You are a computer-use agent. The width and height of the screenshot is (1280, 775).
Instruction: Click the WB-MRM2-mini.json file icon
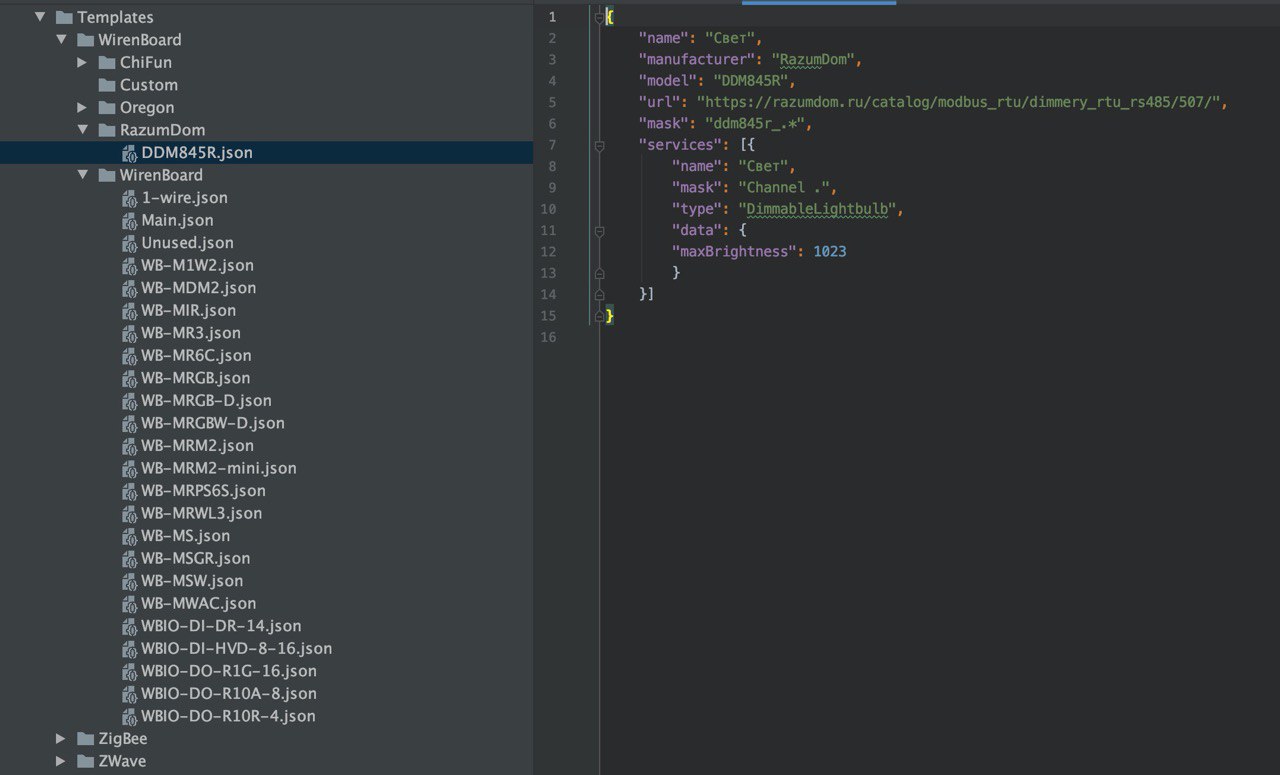(x=129, y=468)
